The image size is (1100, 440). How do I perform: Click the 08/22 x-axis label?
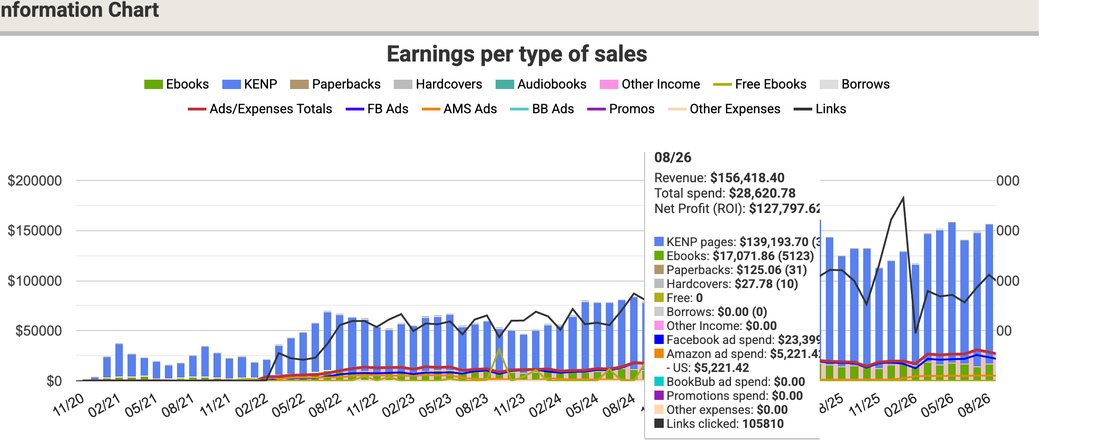point(326,403)
